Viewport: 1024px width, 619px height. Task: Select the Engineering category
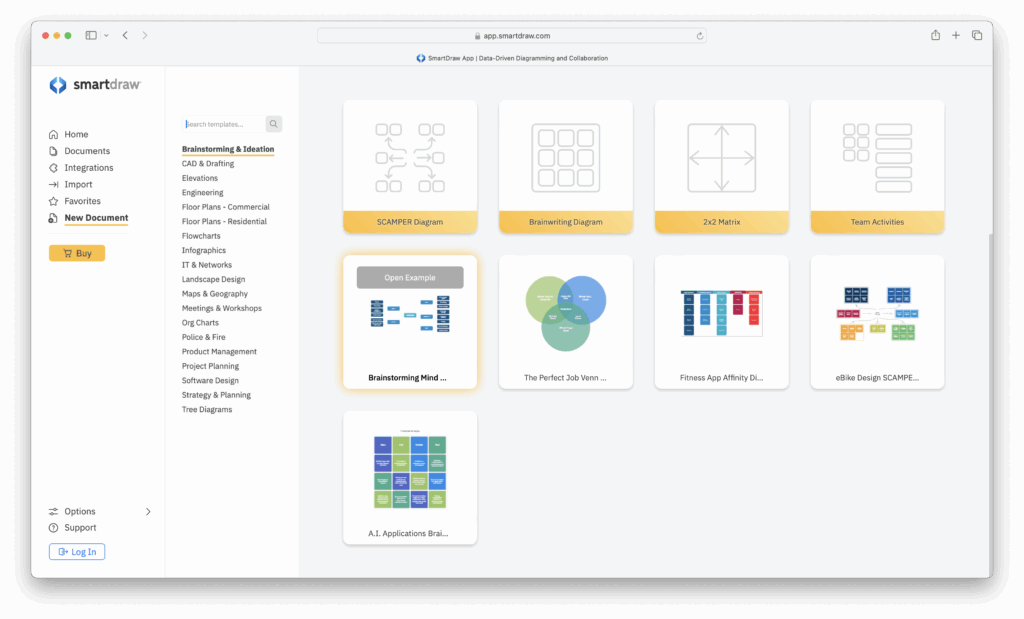(202, 193)
